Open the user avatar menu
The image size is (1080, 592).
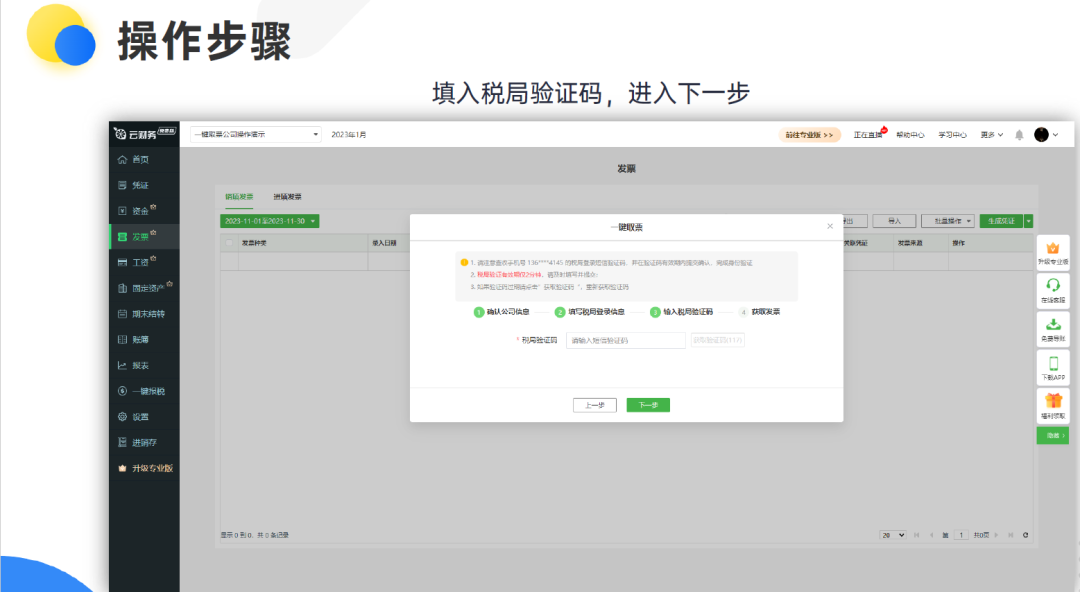(1046, 134)
